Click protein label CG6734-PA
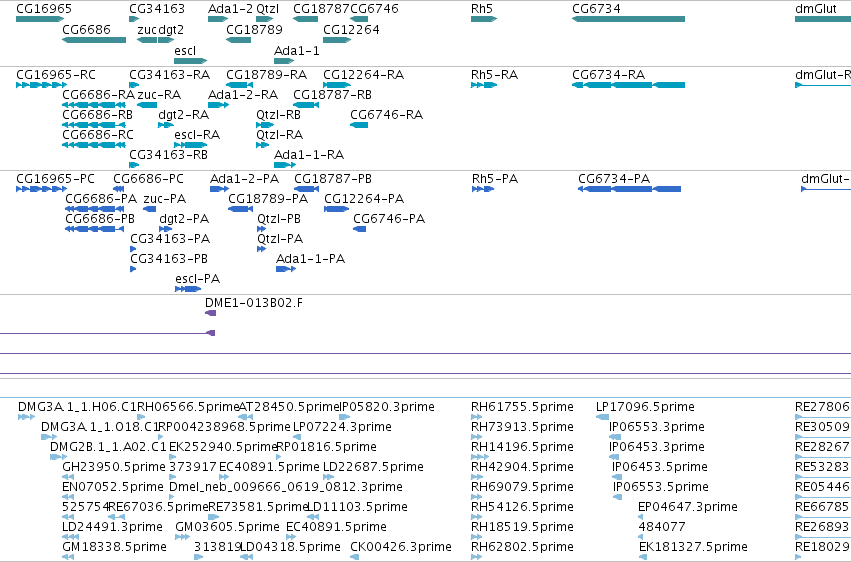Screen dimensions: 851x562 click(614, 178)
